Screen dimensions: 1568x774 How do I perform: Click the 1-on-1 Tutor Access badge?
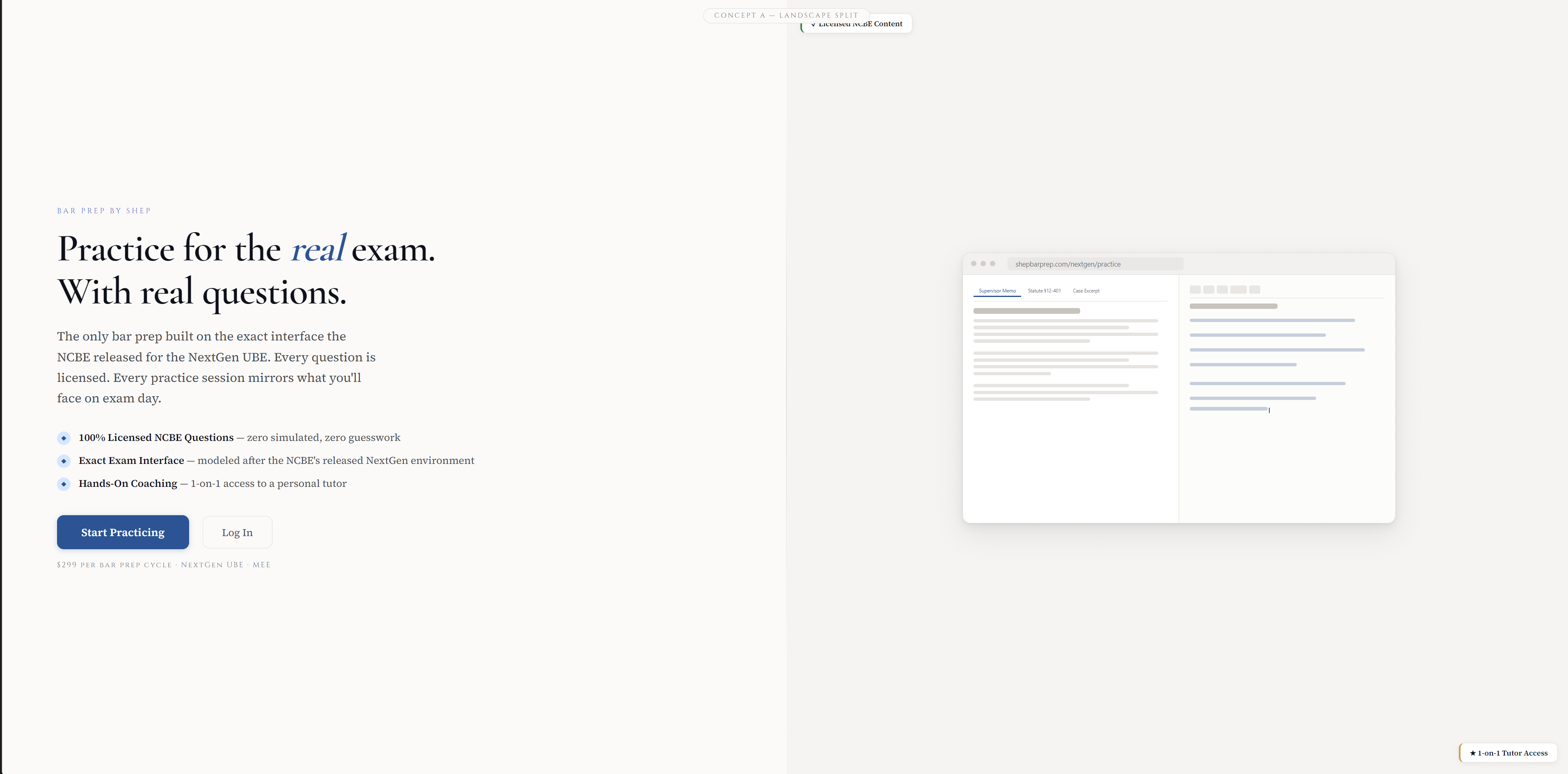click(1509, 753)
